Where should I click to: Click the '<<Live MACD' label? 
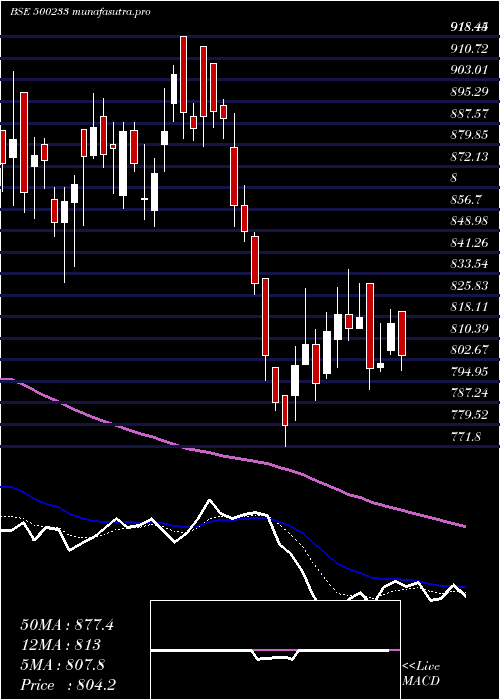coord(421,674)
